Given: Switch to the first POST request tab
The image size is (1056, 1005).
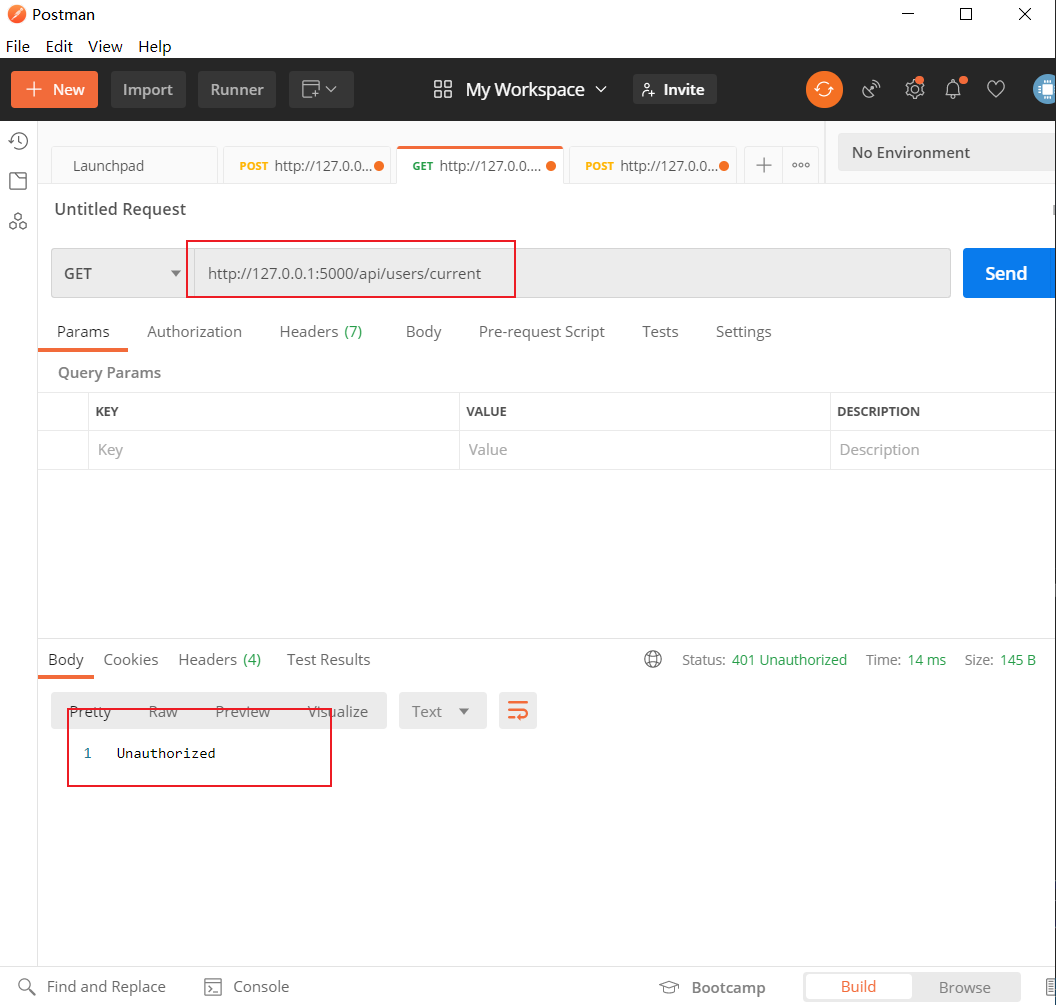Looking at the screenshot, I should (x=307, y=166).
